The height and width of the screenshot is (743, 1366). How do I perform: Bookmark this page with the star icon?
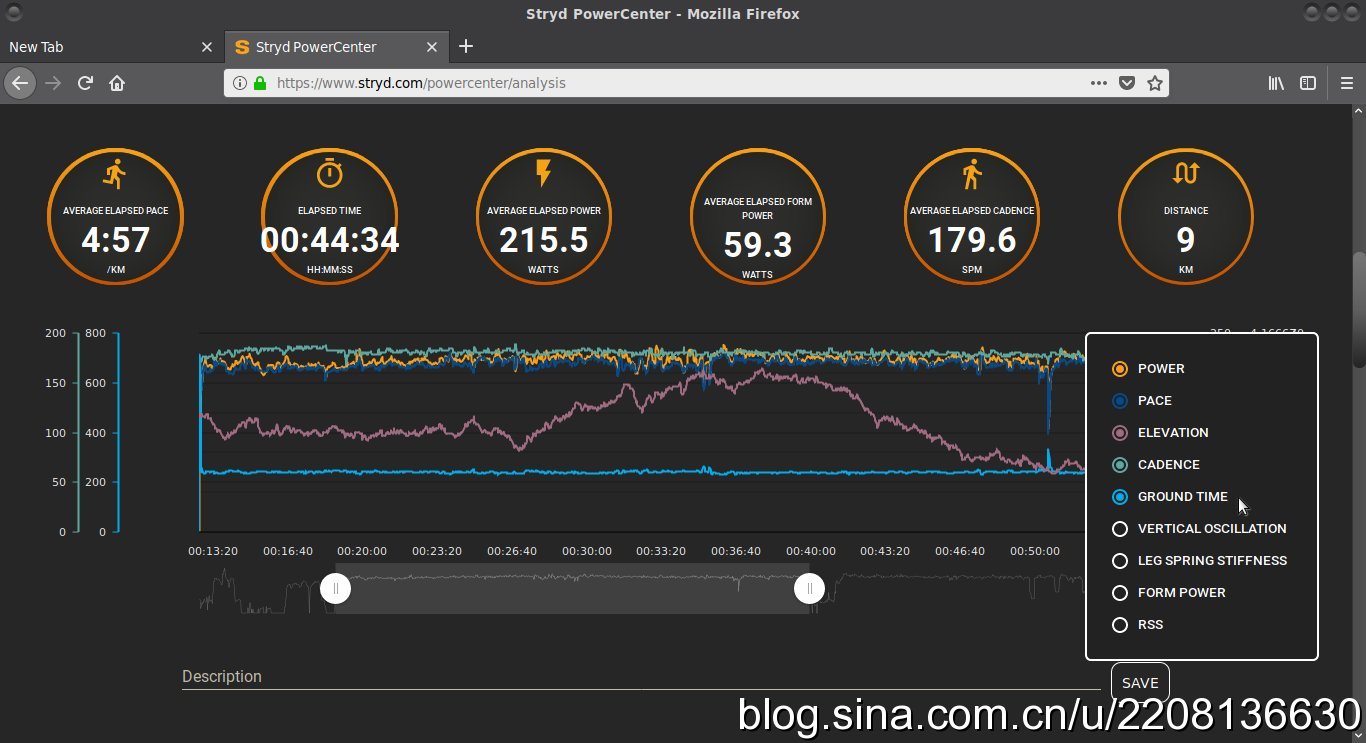1154,83
